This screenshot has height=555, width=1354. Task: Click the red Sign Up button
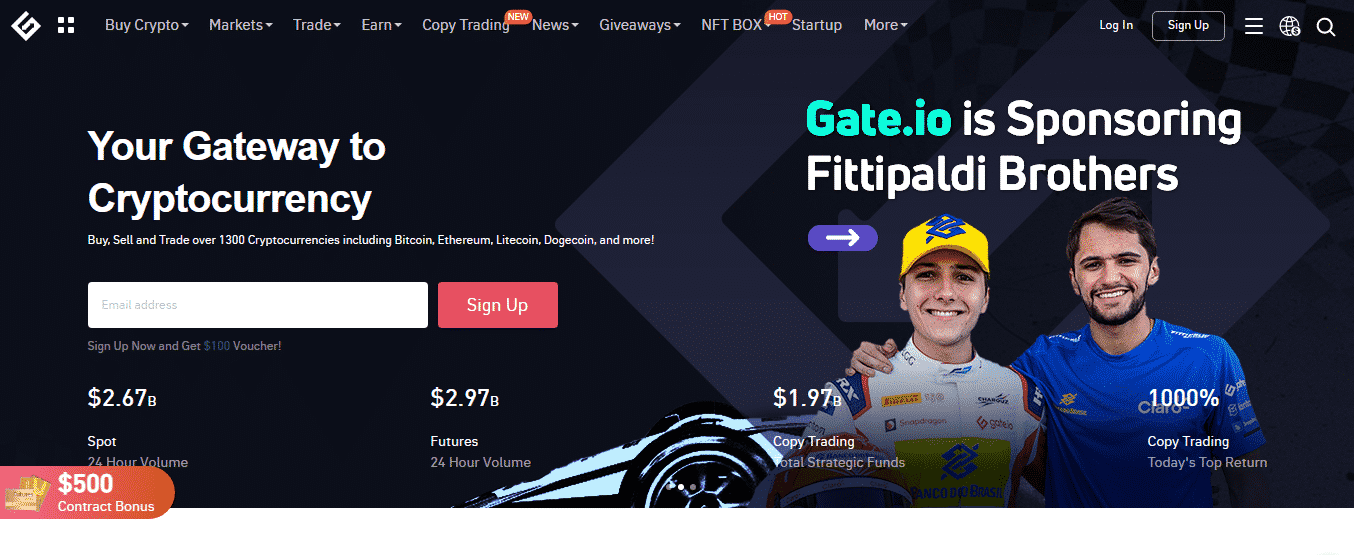click(498, 305)
